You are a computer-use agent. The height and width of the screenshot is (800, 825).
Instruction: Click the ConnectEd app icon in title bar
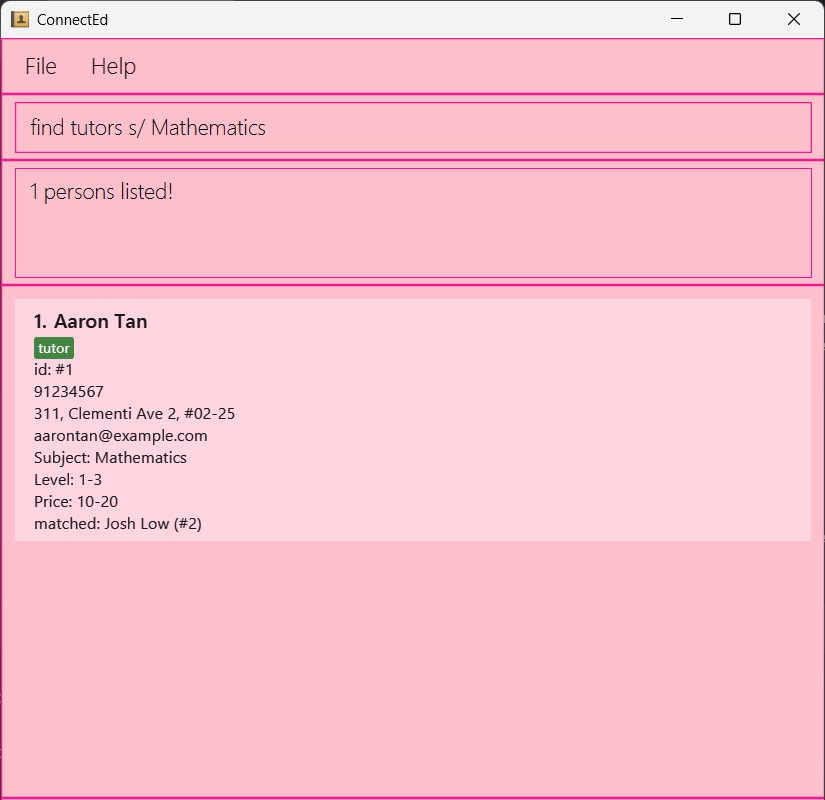tap(20, 19)
